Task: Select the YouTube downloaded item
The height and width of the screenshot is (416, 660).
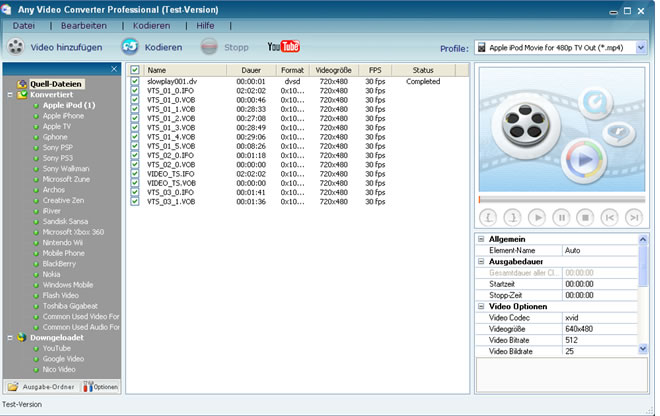Action: coord(56,348)
